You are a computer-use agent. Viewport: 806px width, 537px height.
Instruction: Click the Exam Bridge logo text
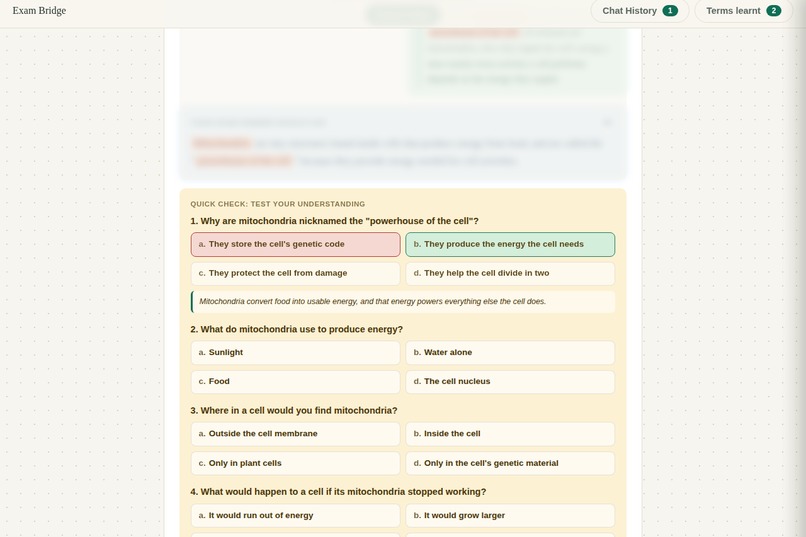[39, 11]
